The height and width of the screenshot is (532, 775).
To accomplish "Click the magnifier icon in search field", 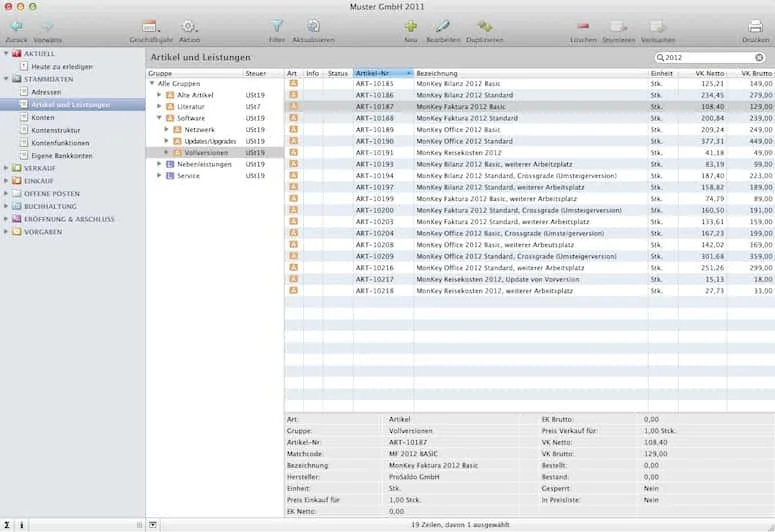I will pos(660,58).
